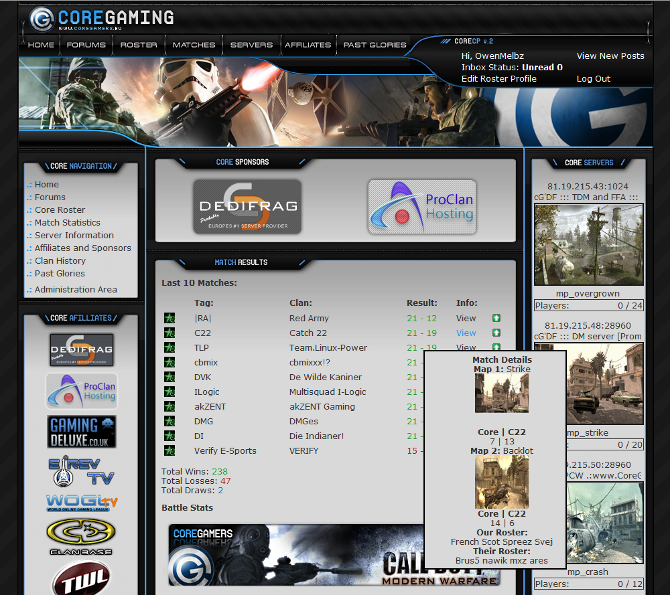Click the akZENT tag cell
670x595 pixels.
(x=210, y=406)
